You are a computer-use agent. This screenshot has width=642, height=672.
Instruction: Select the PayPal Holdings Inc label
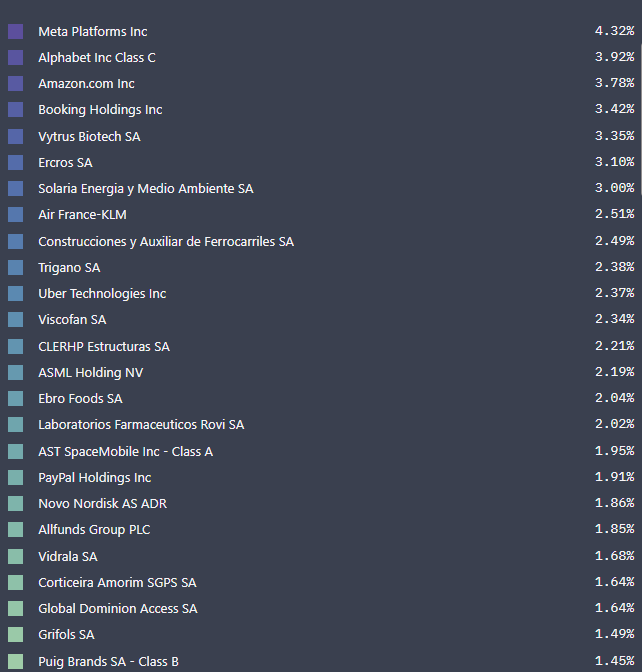click(95, 478)
